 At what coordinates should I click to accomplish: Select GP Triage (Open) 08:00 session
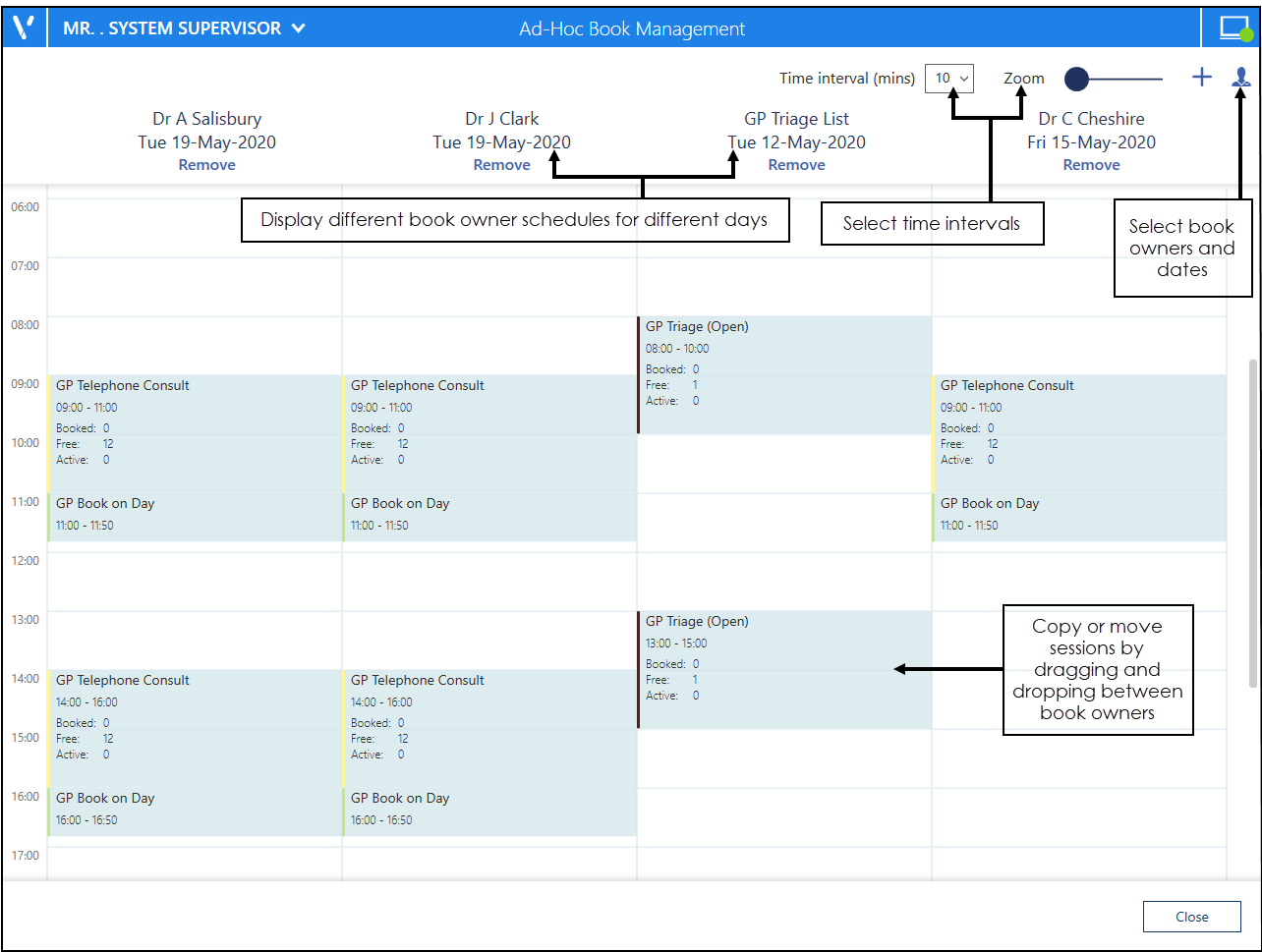click(x=784, y=374)
